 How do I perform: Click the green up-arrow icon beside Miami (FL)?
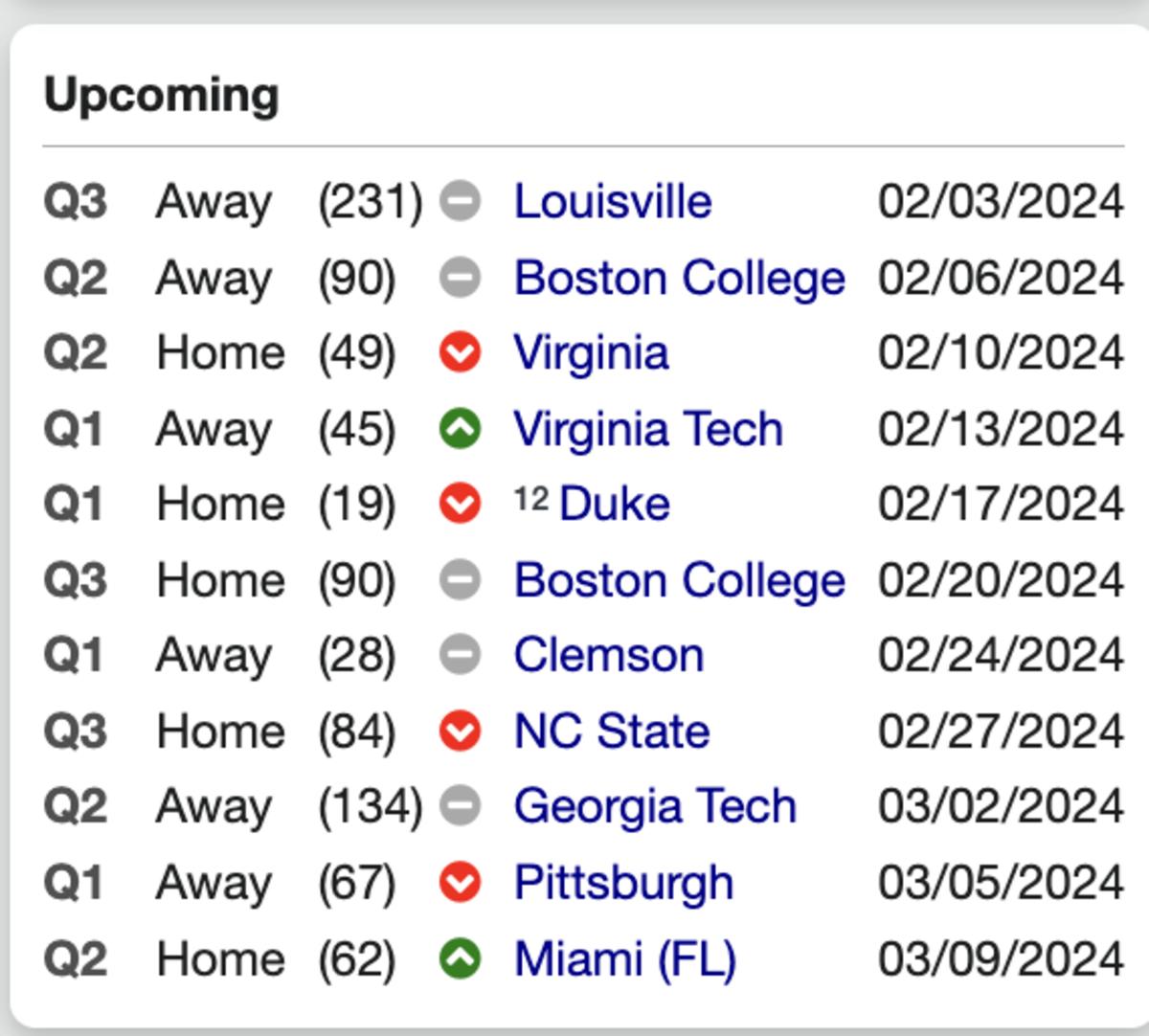(460, 958)
